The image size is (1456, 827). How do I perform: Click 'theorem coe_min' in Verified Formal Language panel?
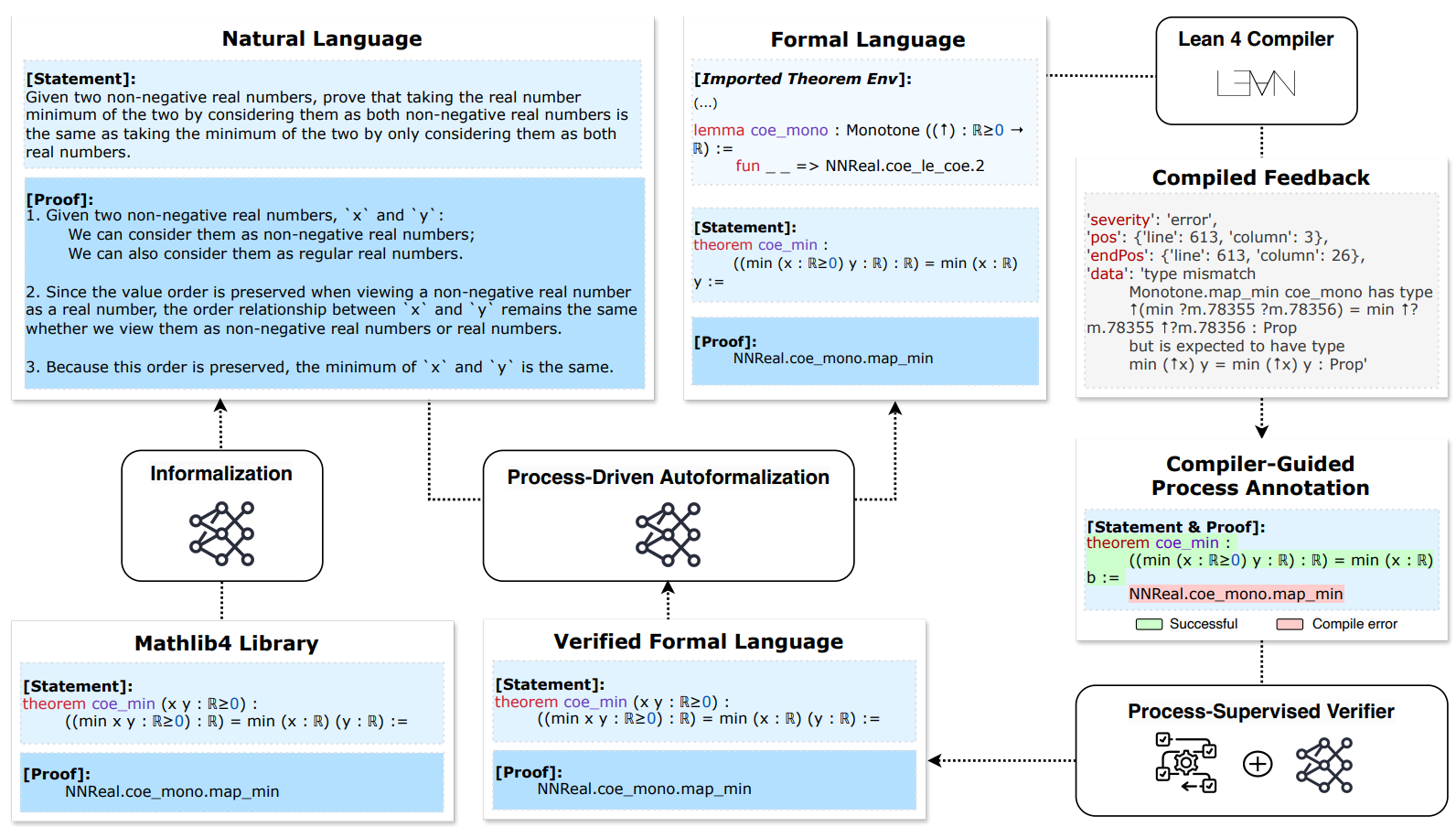coord(561,702)
